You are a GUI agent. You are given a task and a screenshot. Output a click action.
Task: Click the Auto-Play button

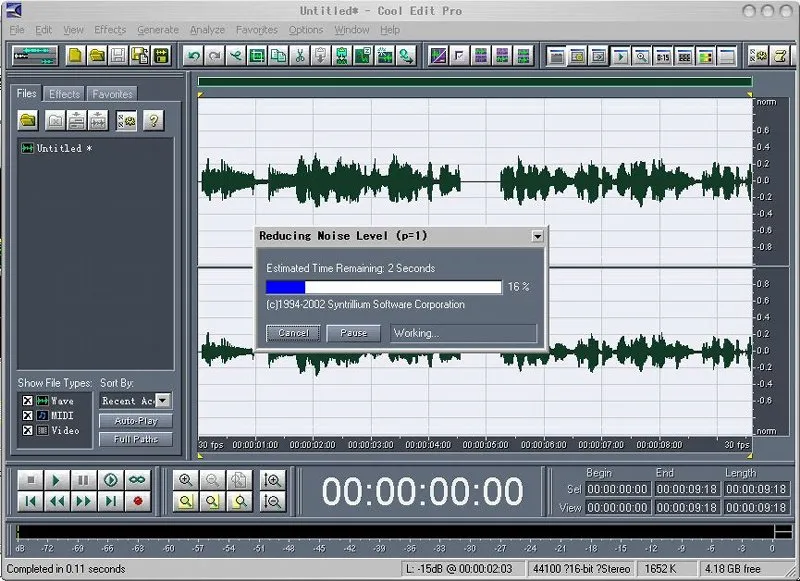coord(136,421)
